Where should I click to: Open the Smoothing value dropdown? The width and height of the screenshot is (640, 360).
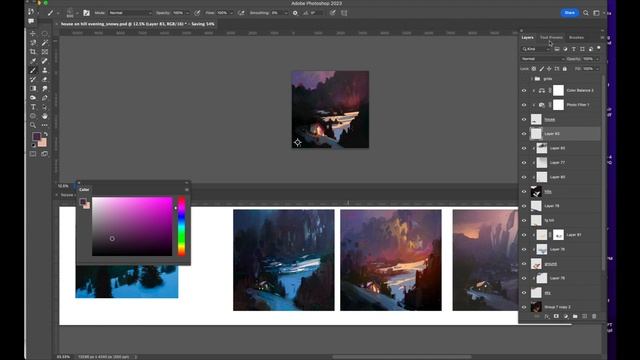point(285,13)
